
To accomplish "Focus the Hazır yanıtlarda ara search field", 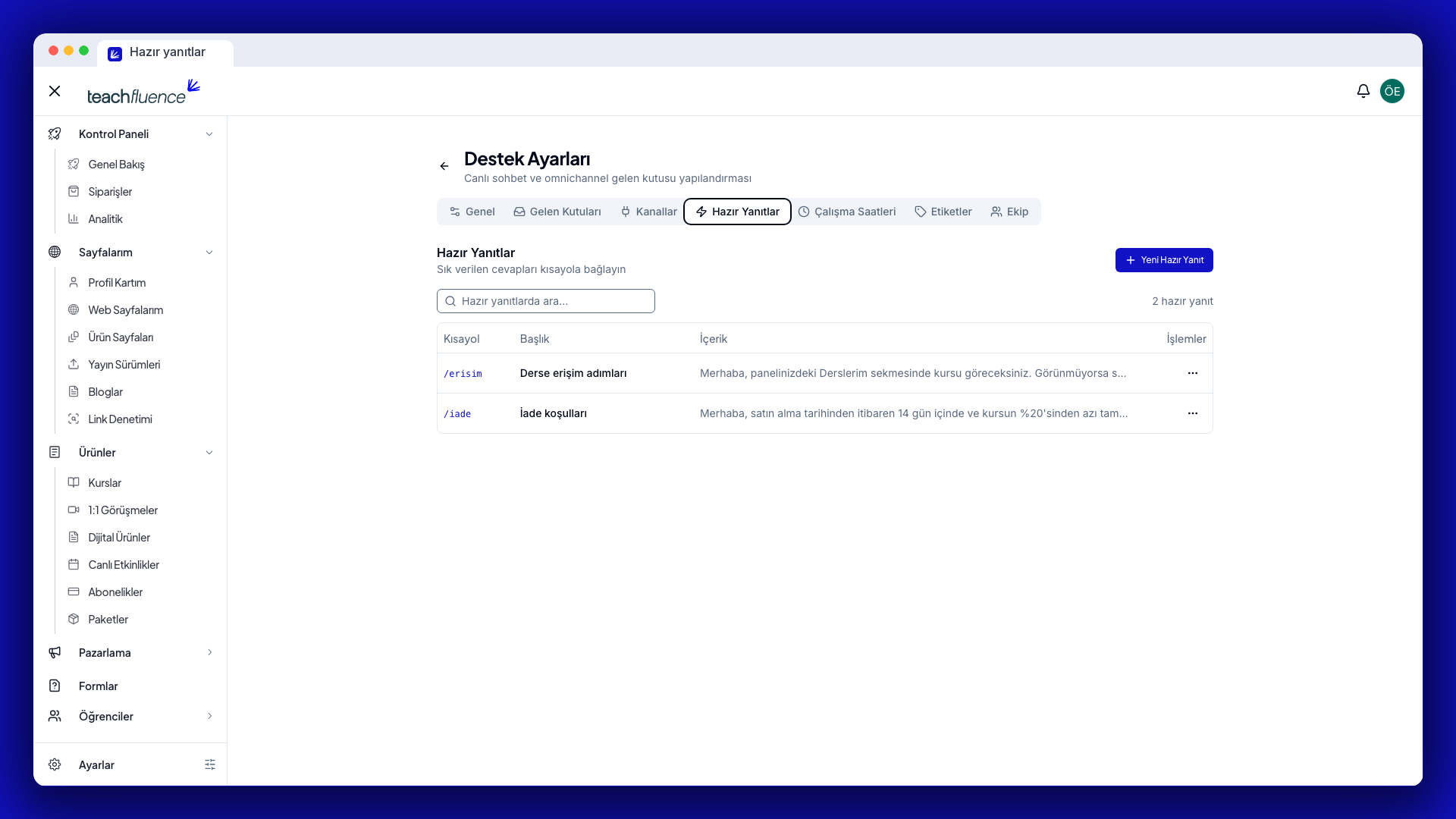I will pyautogui.click(x=546, y=301).
